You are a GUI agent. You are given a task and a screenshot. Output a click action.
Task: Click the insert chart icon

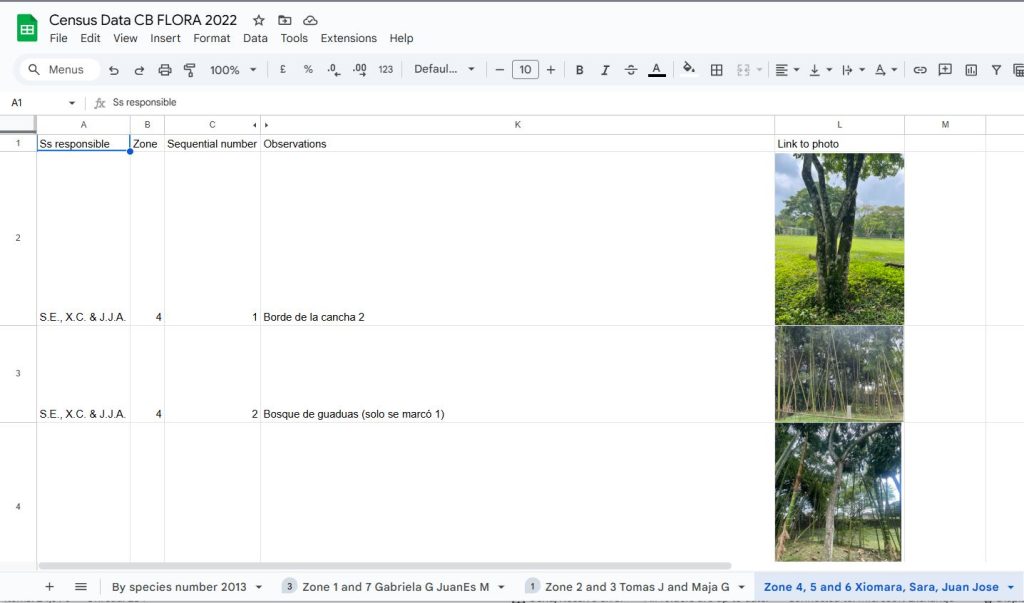point(971,70)
